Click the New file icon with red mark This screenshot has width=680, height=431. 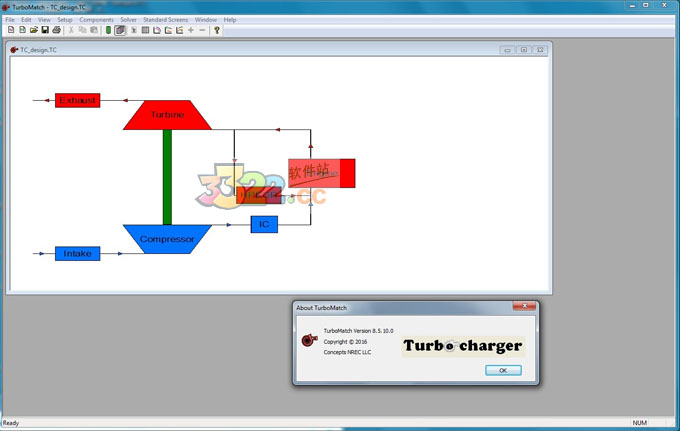click(11, 30)
